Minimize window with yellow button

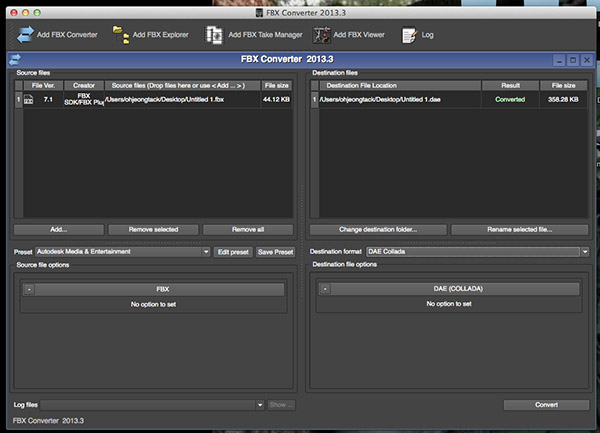26,13
